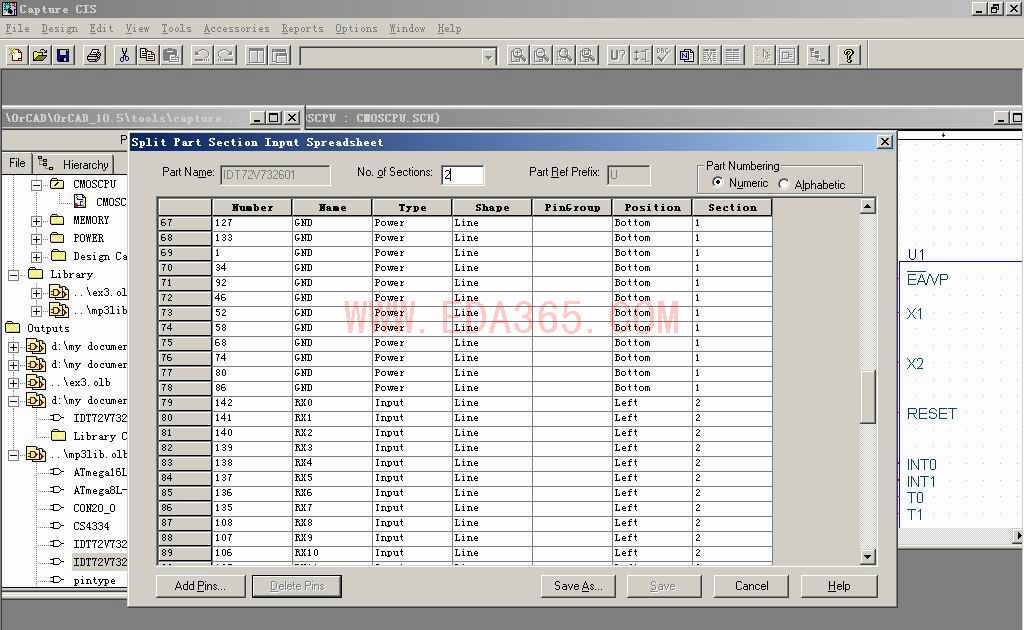Viewport: 1024px width, 630px height.
Task: Select the Alphabetic part numbering option
Action: coord(784,185)
